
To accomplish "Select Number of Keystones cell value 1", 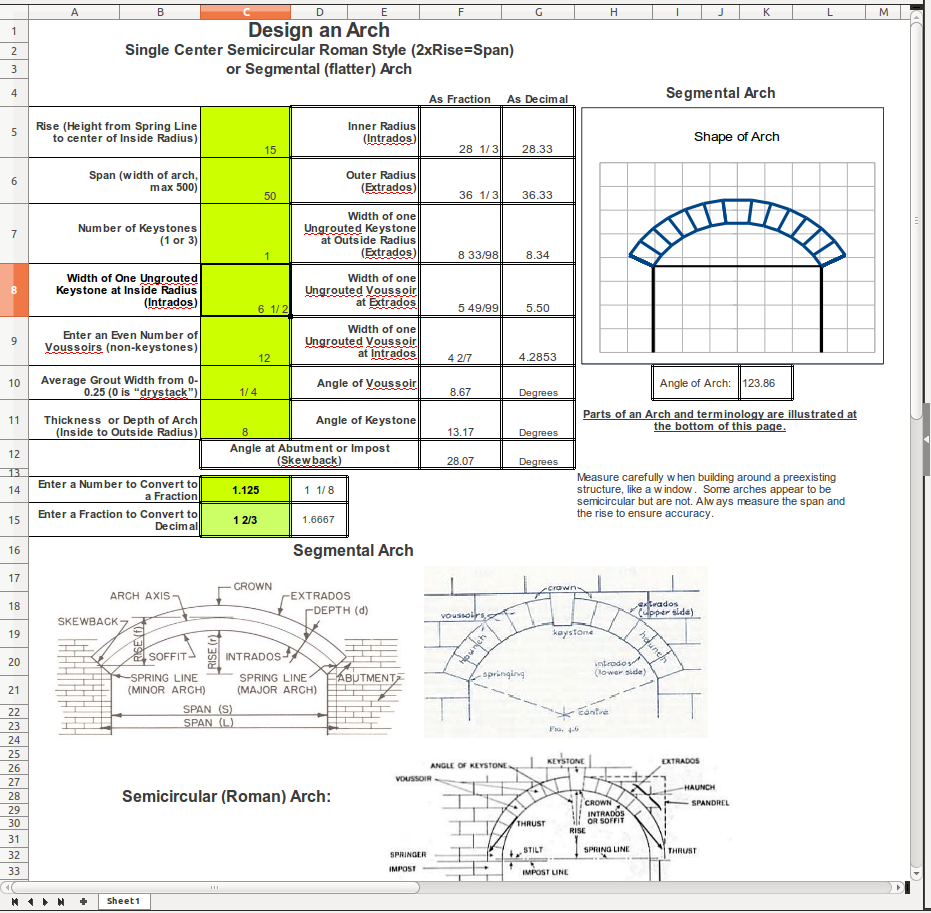I will tap(245, 233).
